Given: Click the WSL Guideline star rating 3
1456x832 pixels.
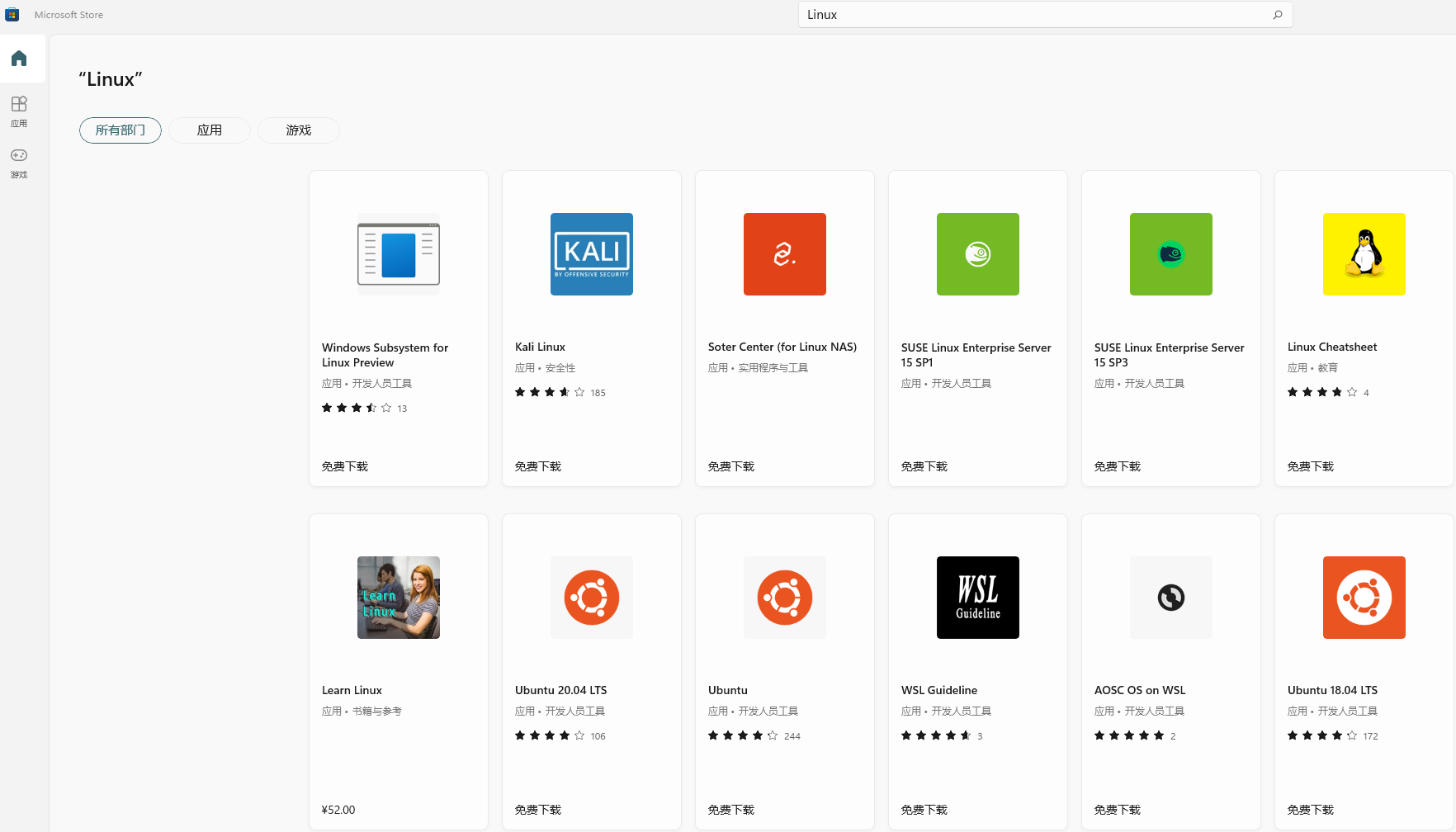Looking at the screenshot, I should click(942, 735).
